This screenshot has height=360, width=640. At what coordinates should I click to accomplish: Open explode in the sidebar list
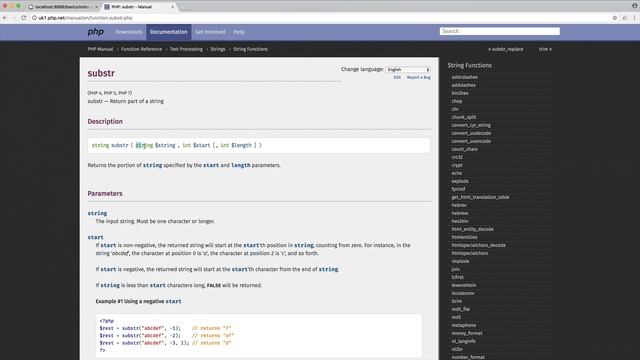(460, 181)
